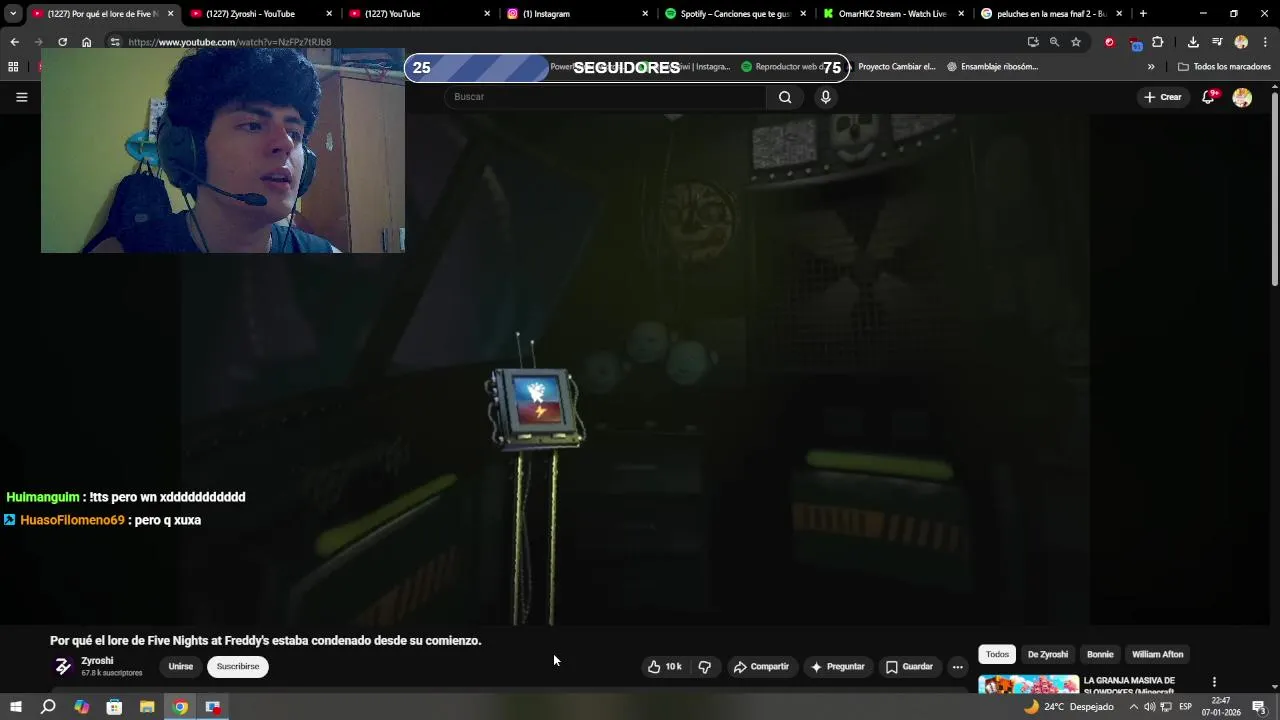The height and width of the screenshot is (720, 1280).
Task: Reload the current page
Action: pos(62,42)
